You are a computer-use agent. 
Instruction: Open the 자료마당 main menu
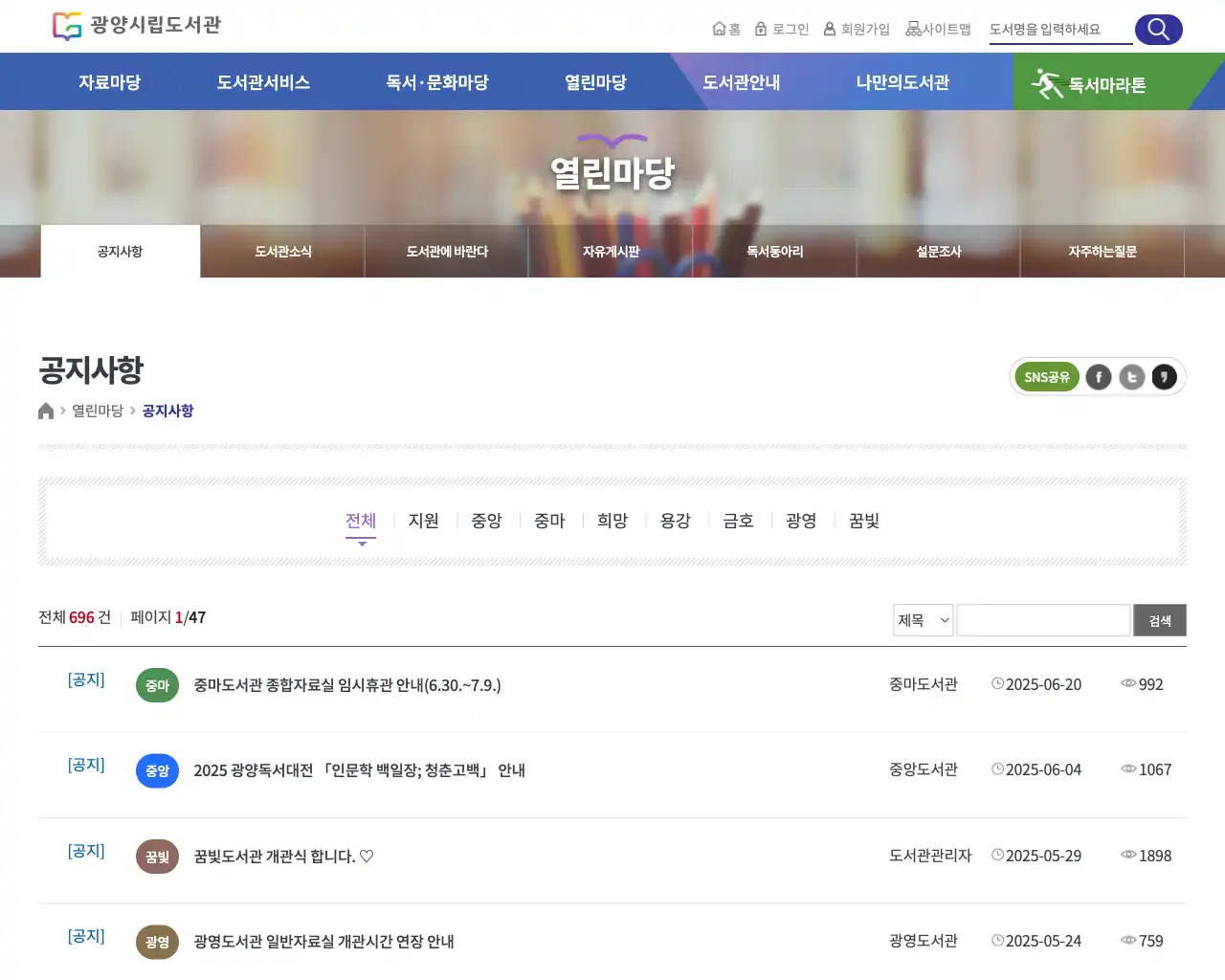(x=109, y=82)
